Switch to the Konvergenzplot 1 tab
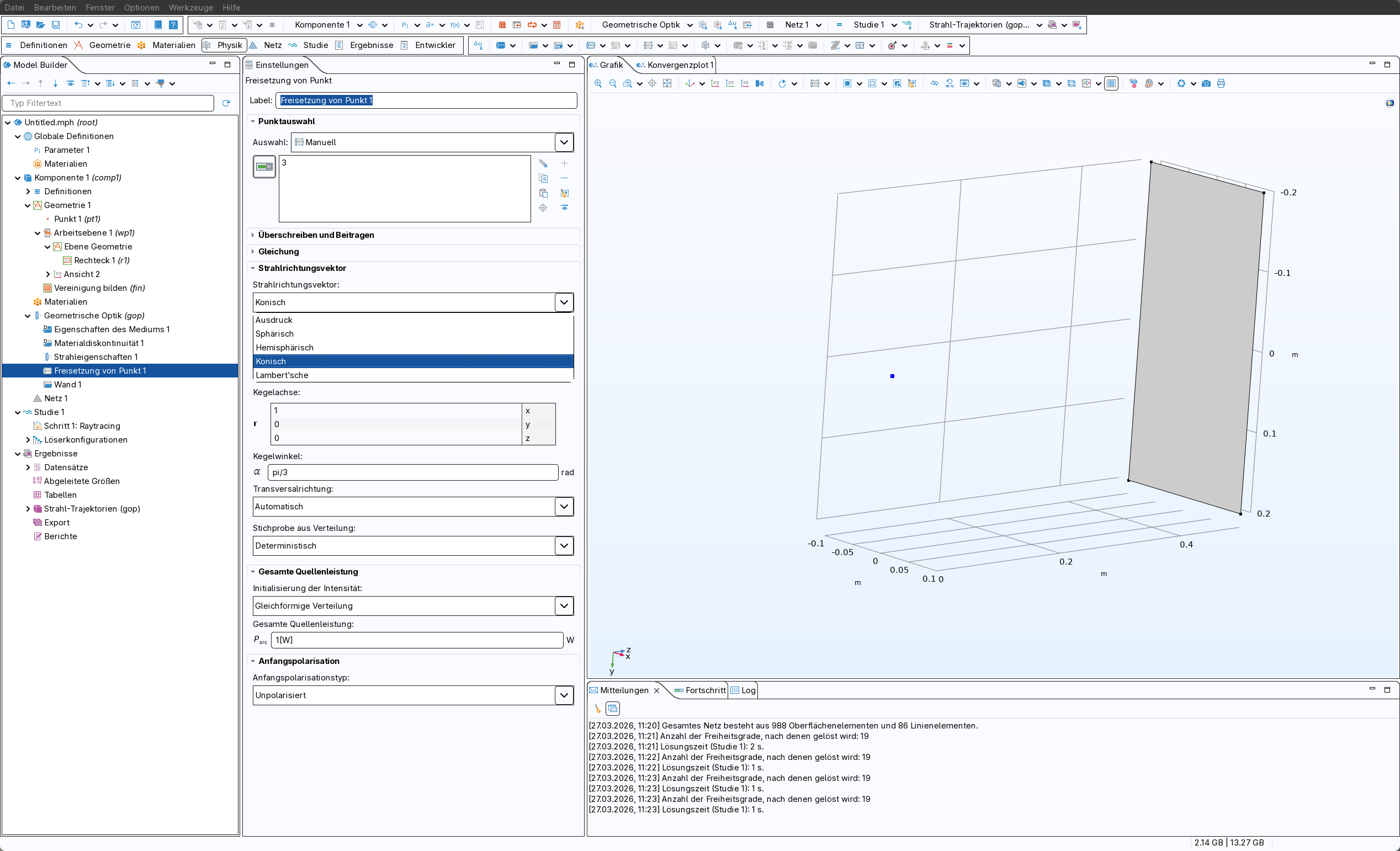 click(680, 65)
